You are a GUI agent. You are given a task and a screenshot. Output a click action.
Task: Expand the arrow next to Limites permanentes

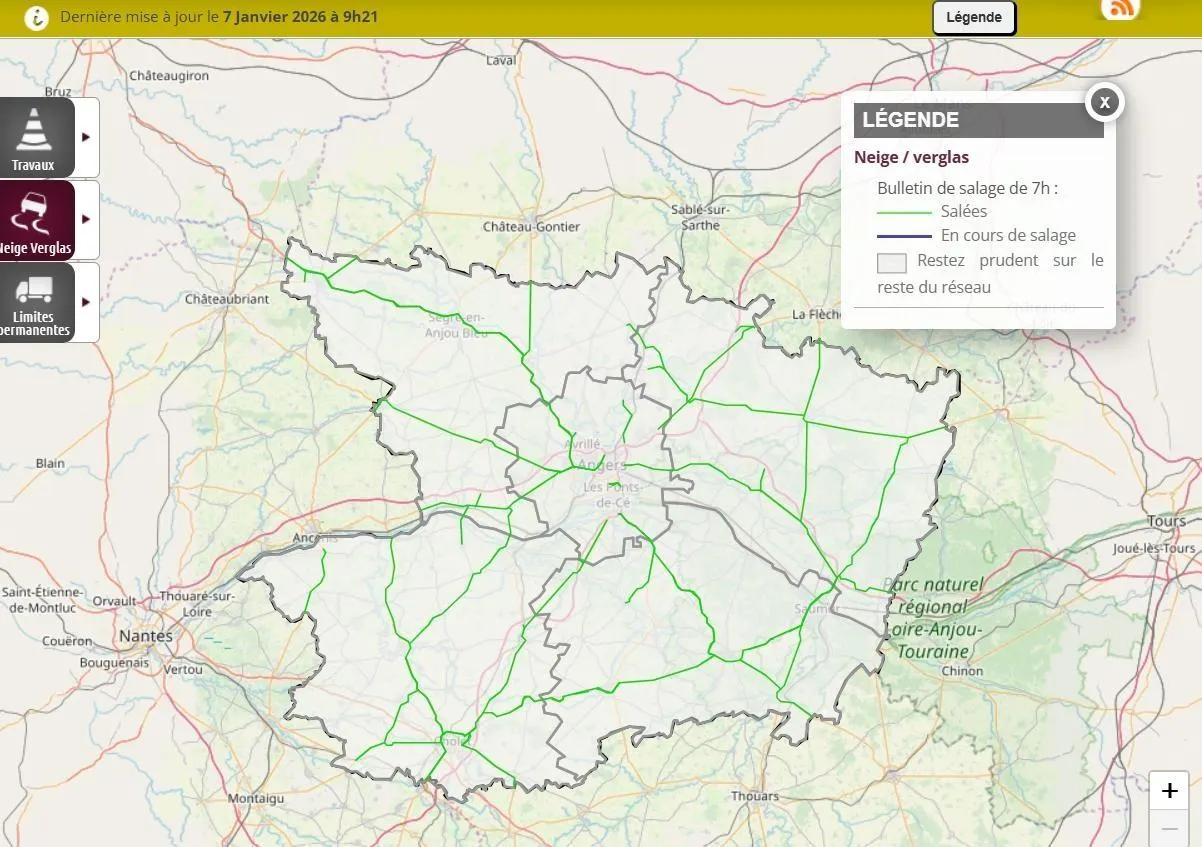[x=86, y=301]
